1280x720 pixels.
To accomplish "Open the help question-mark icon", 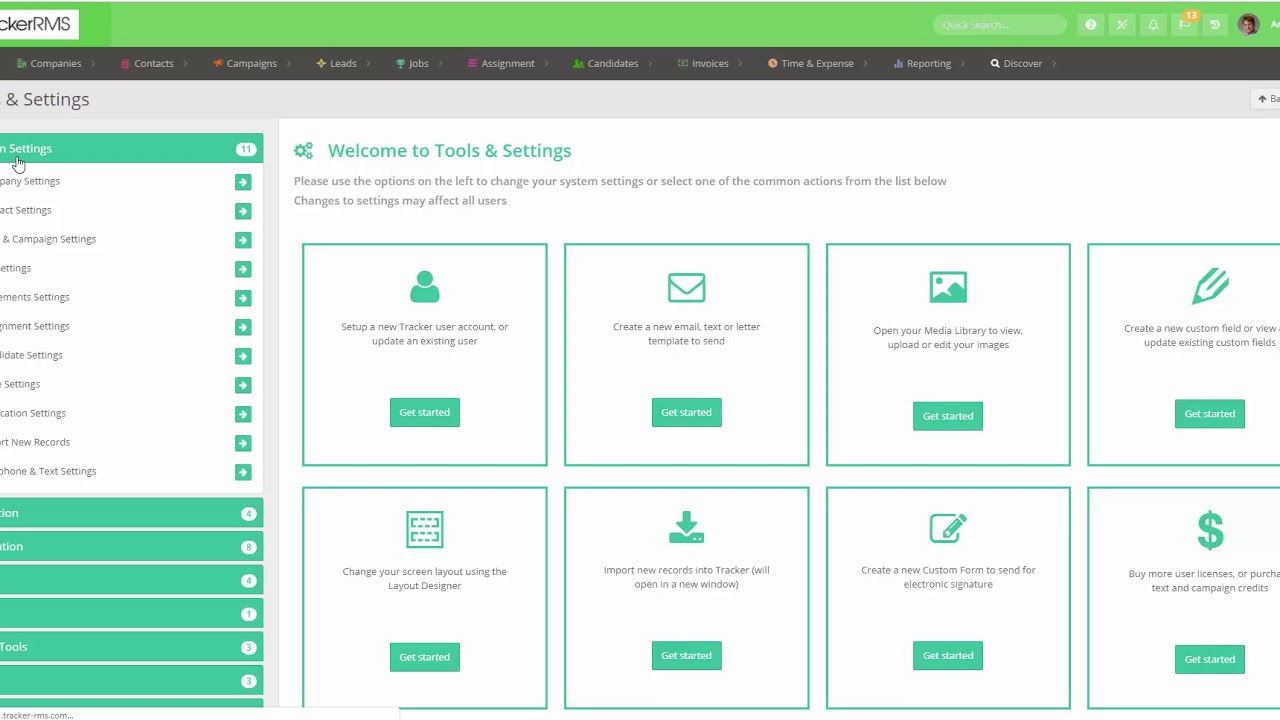I will tap(1091, 25).
